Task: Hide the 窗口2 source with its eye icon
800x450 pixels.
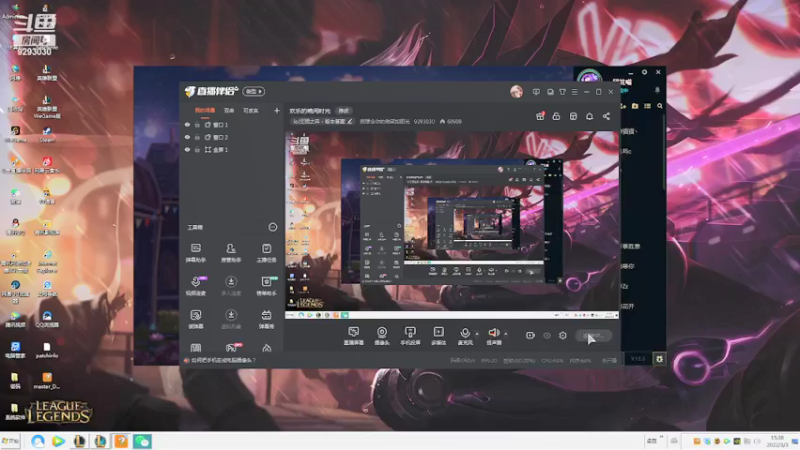Action: point(187,137)
